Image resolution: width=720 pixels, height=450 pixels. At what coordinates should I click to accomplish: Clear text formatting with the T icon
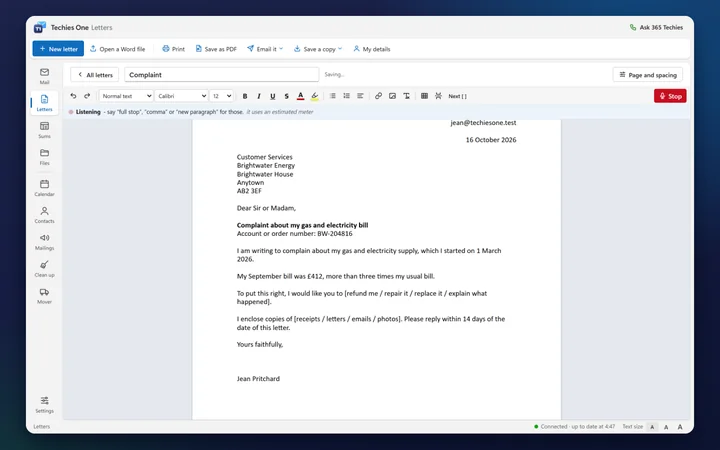click(406, 96)
